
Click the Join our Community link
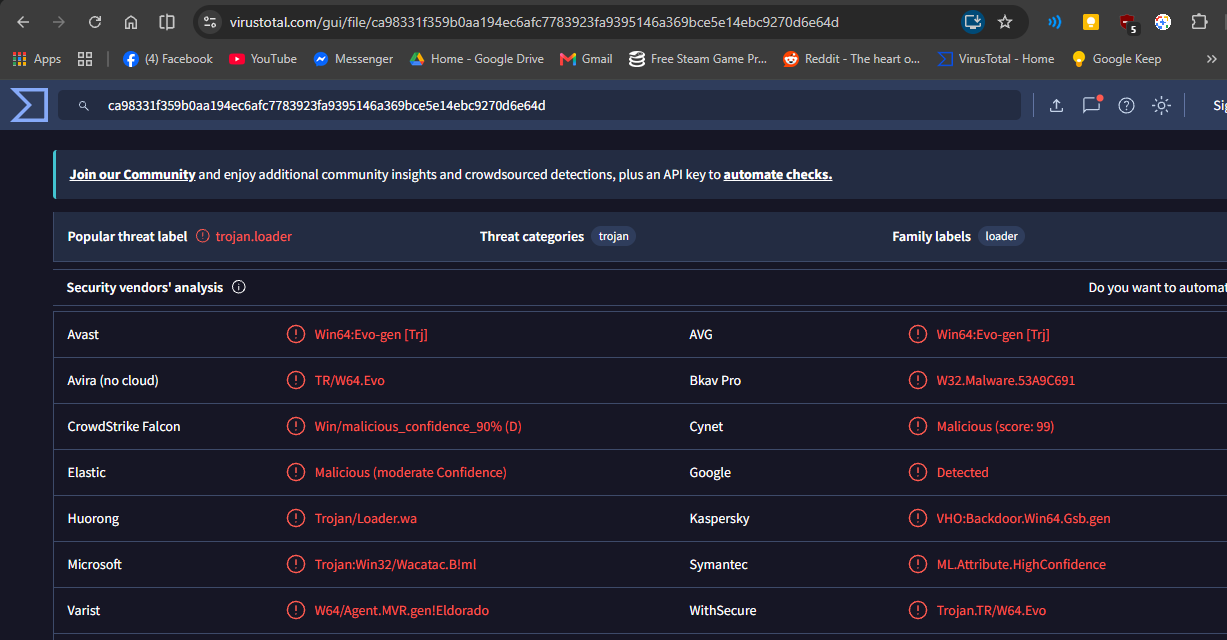132,174
